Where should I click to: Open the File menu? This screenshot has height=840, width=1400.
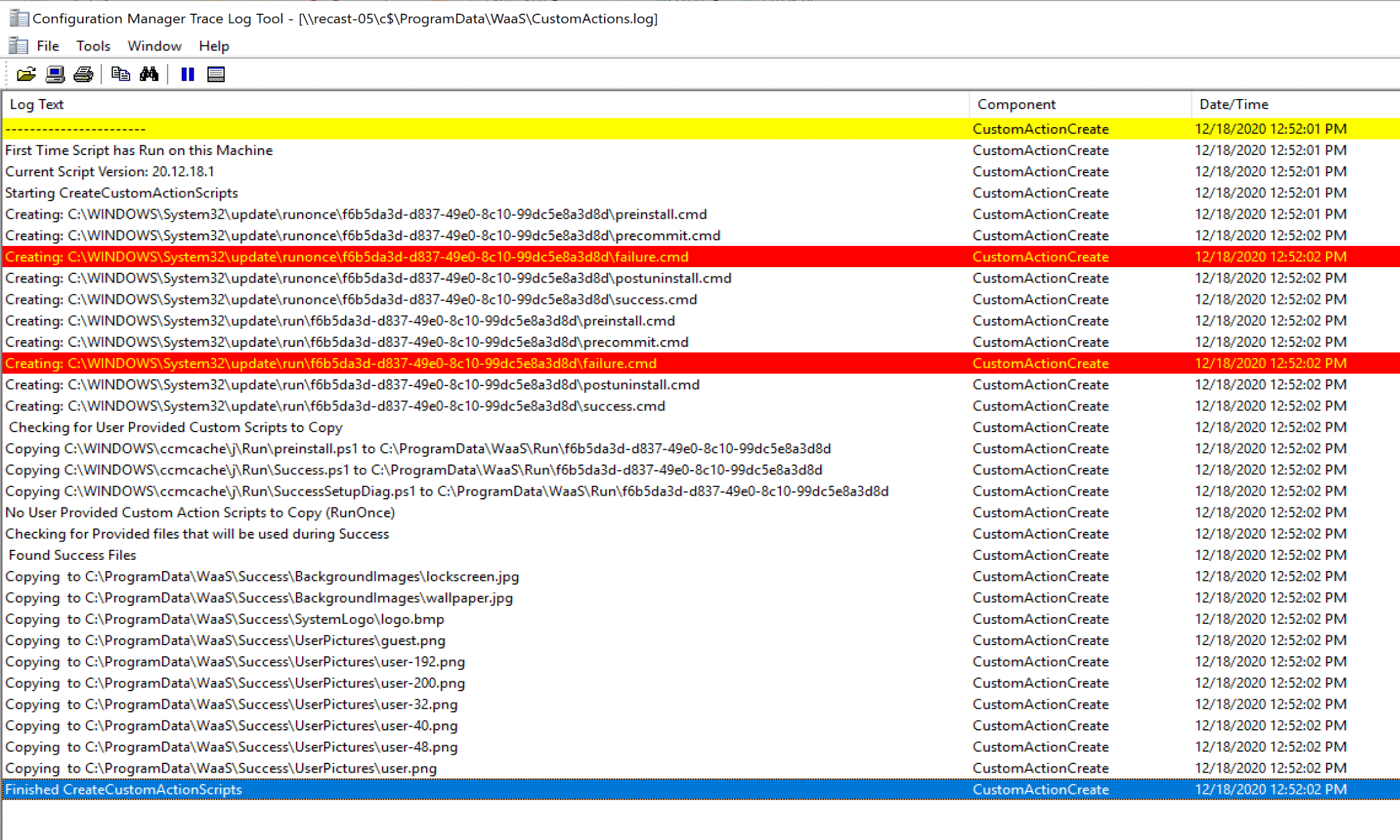tap(47, 45)
